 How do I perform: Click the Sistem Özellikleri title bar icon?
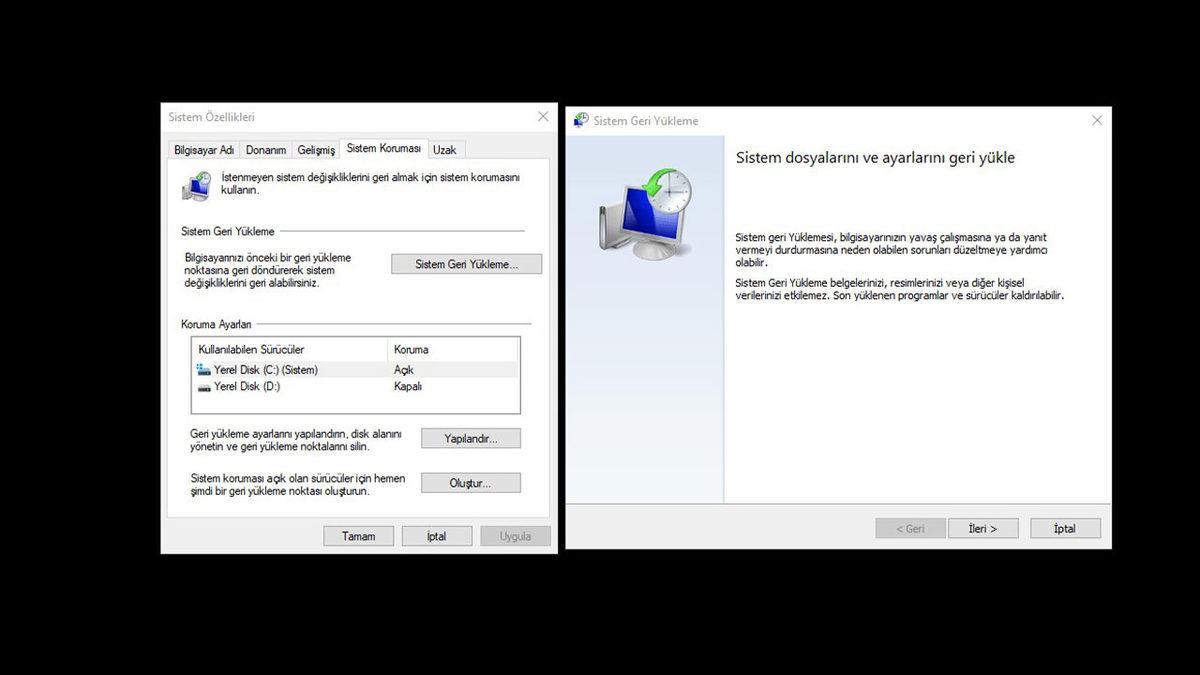point(175,116)
